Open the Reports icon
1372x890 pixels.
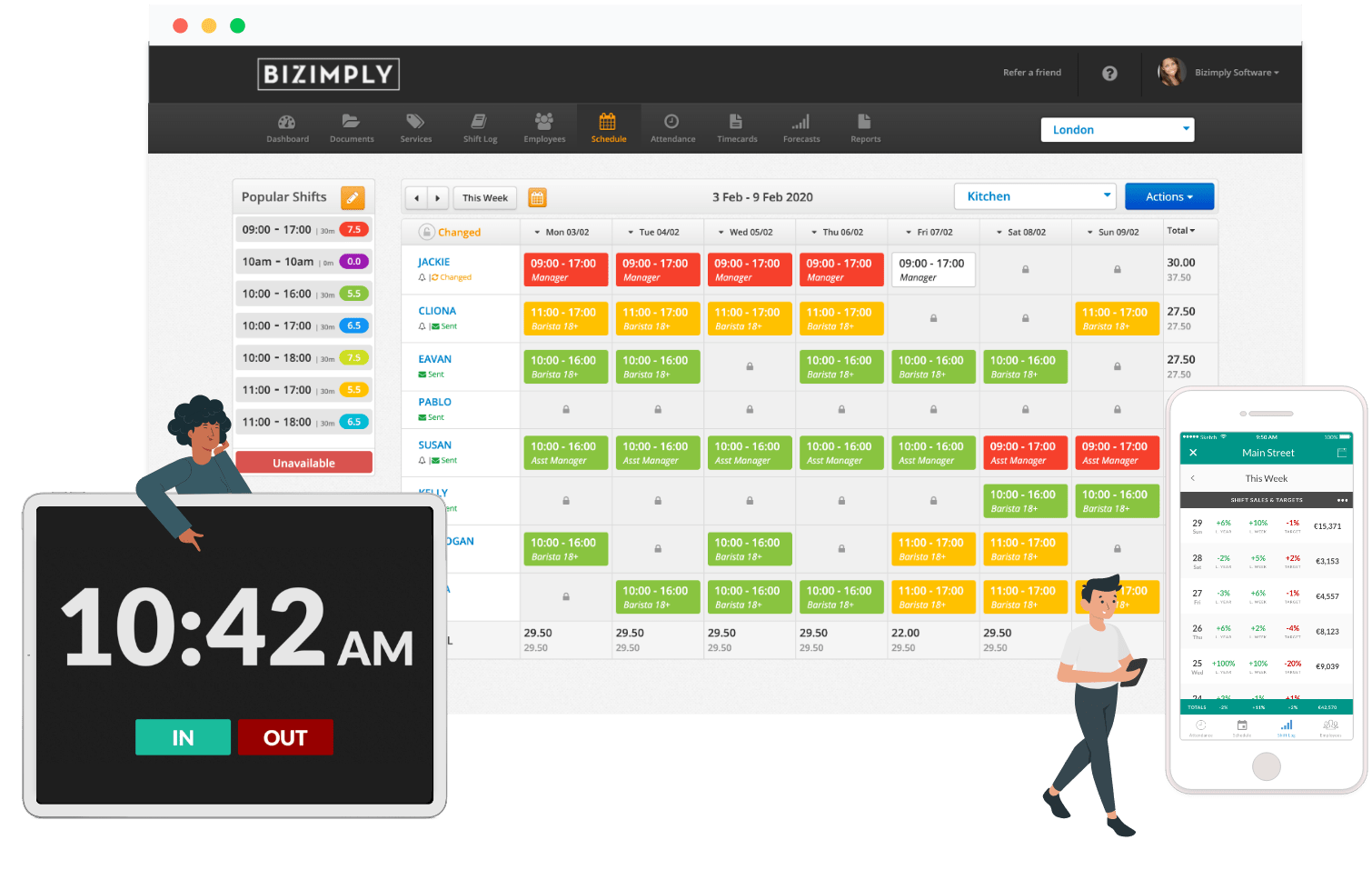[864, 121]
